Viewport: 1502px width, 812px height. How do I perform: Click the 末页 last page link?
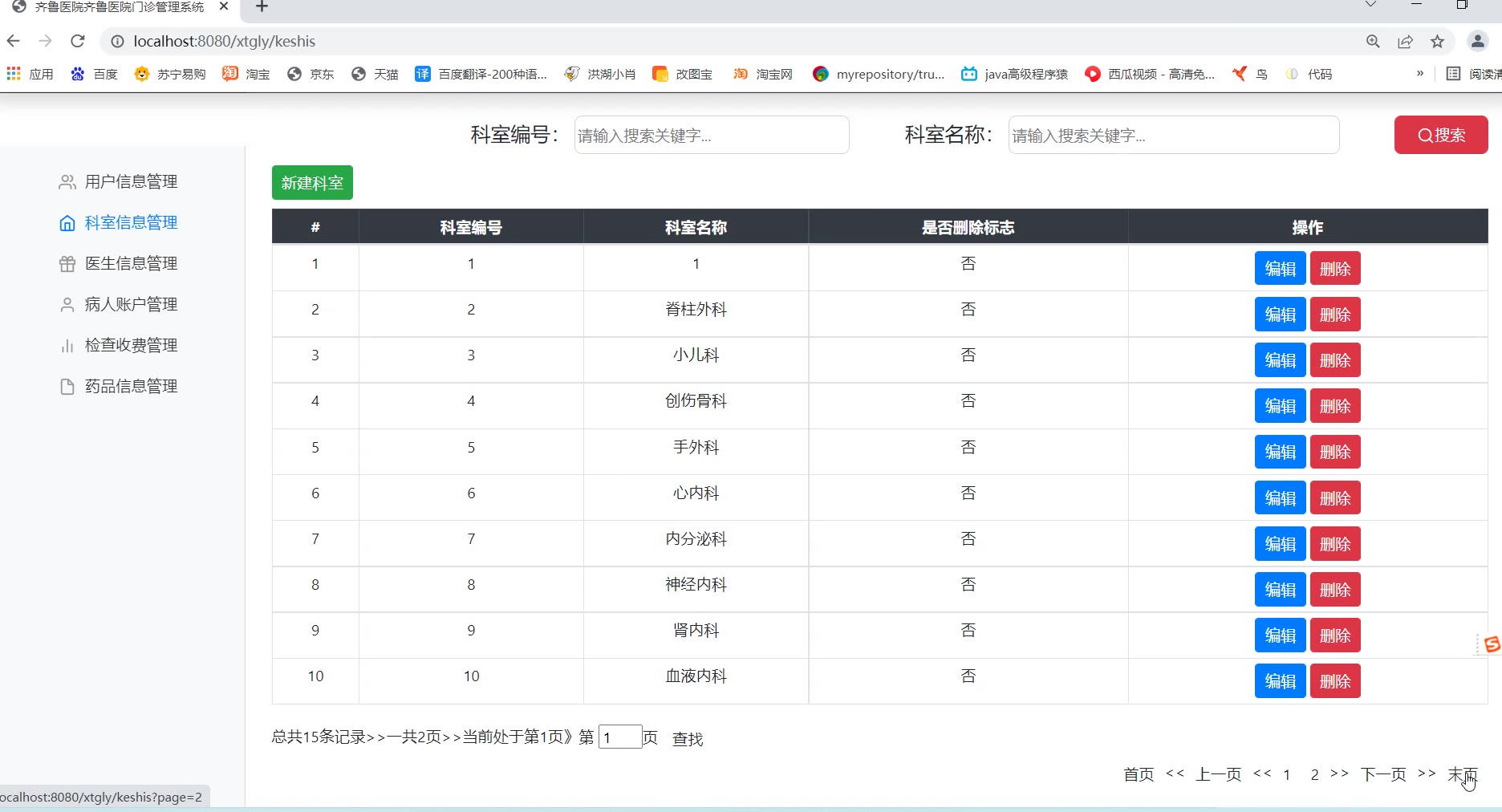pyautogui.click(x=1463, y=774)
